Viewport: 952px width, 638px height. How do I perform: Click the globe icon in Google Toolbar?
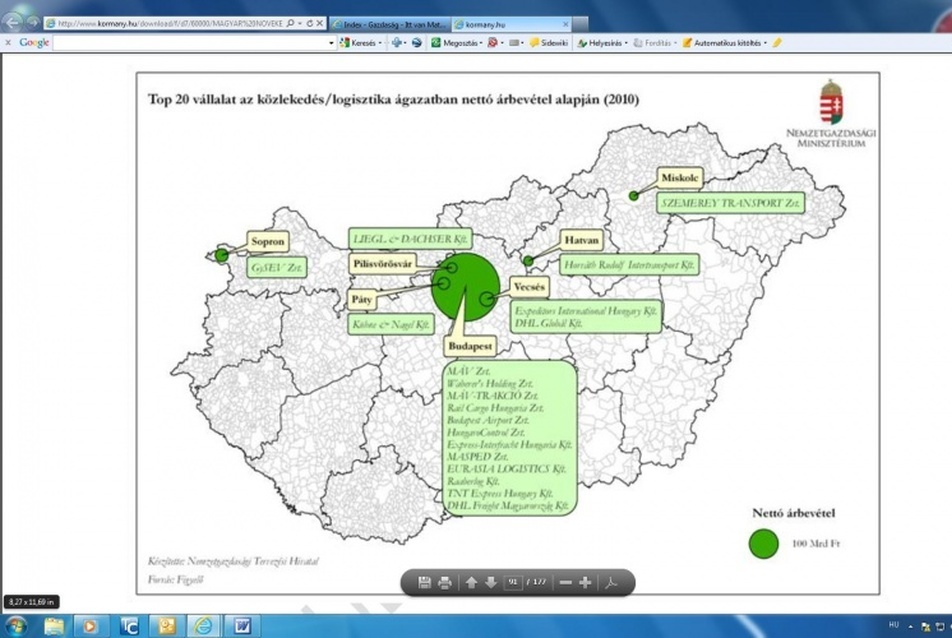(416, 42)
